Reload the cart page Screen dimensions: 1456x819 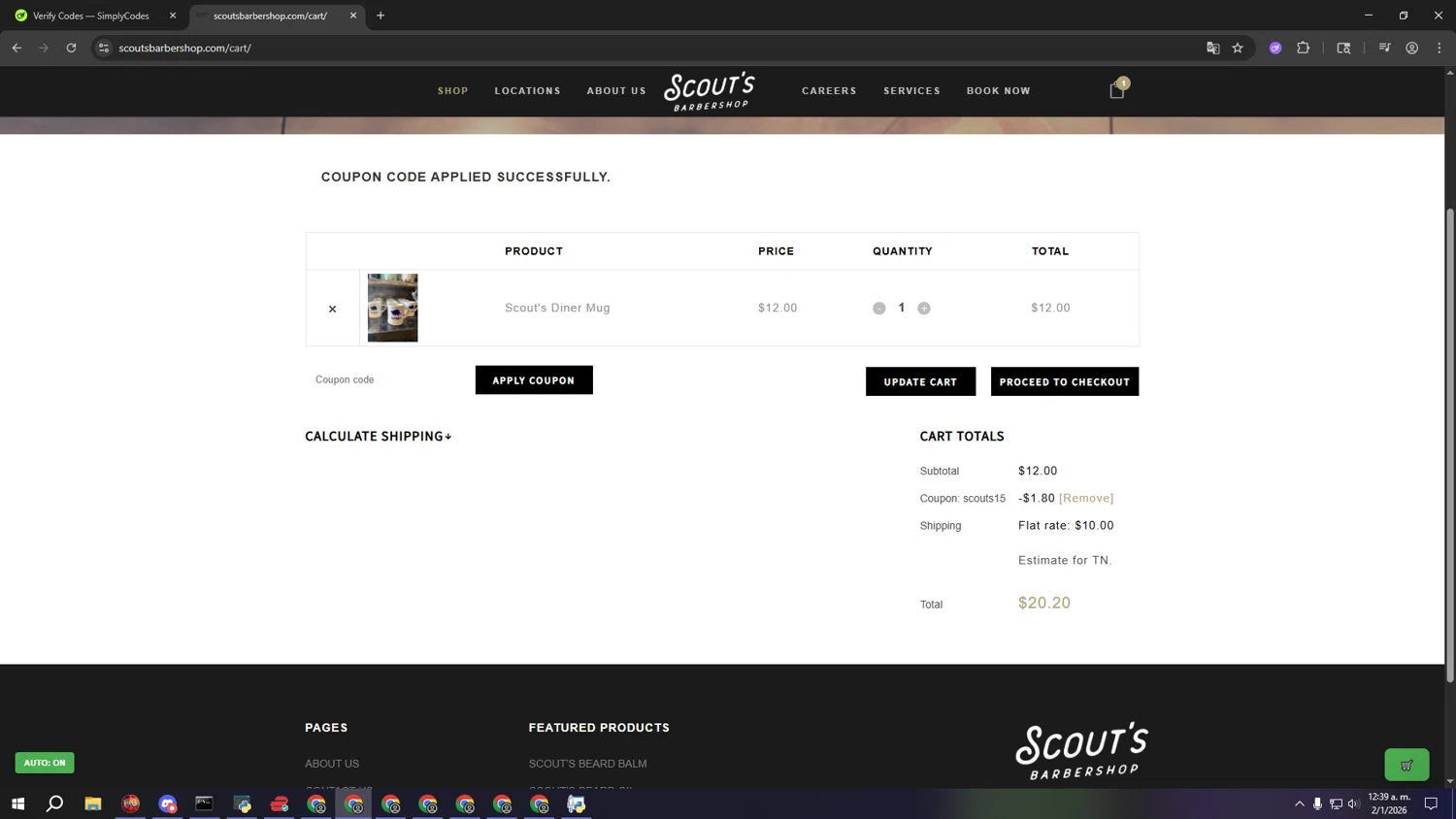pyautogui.click(x=71, y=48)
